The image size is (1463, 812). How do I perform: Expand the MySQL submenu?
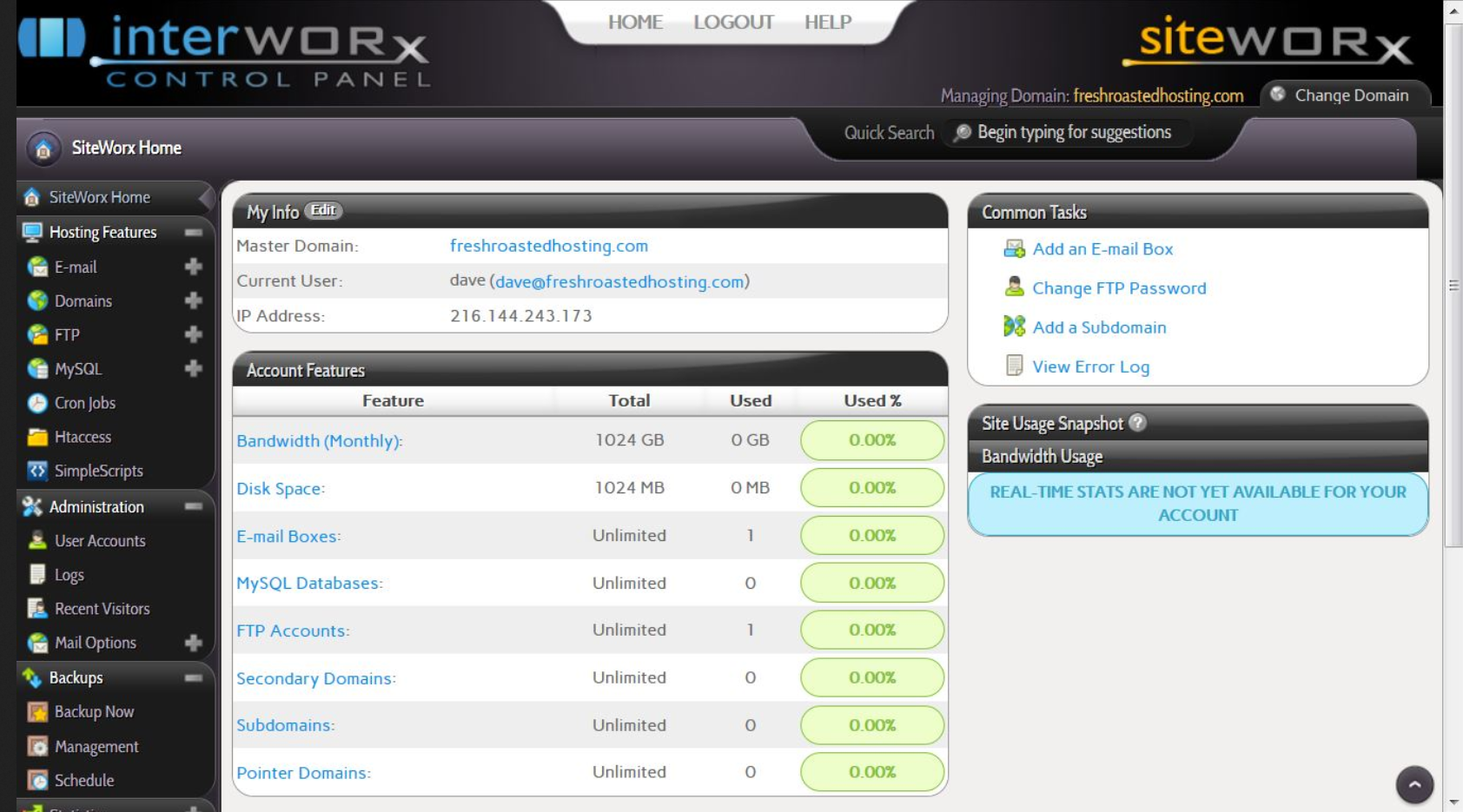[194, 369]
